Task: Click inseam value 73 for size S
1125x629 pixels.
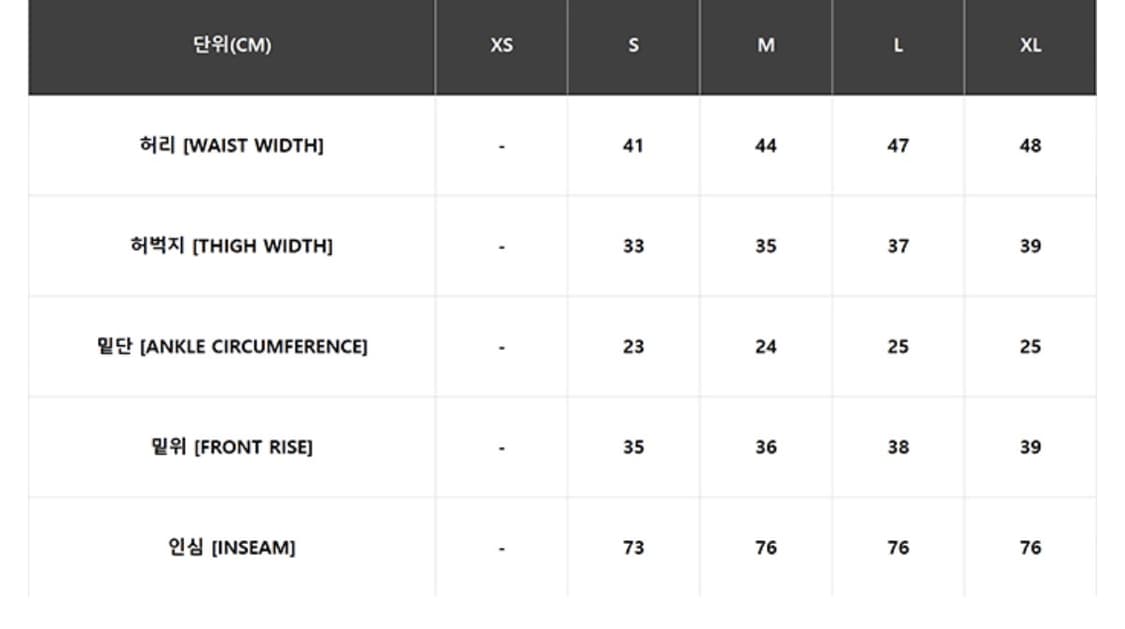Action: (633, 548)
